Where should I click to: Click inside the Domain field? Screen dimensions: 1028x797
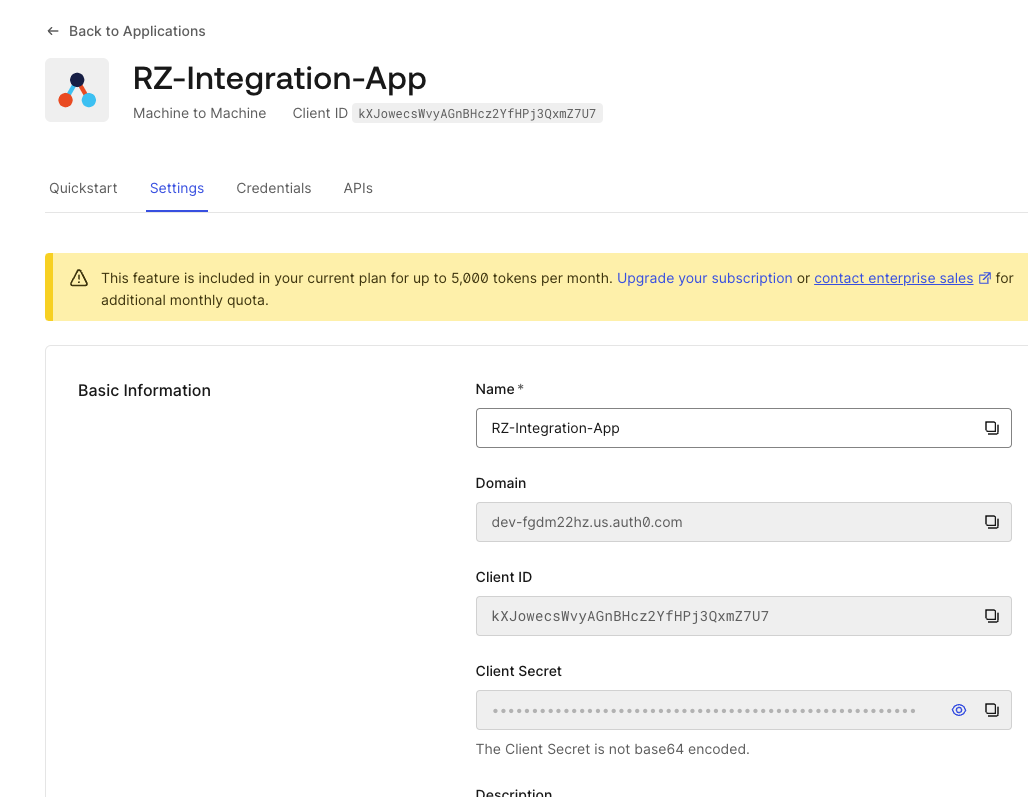(x=720, y=522)
